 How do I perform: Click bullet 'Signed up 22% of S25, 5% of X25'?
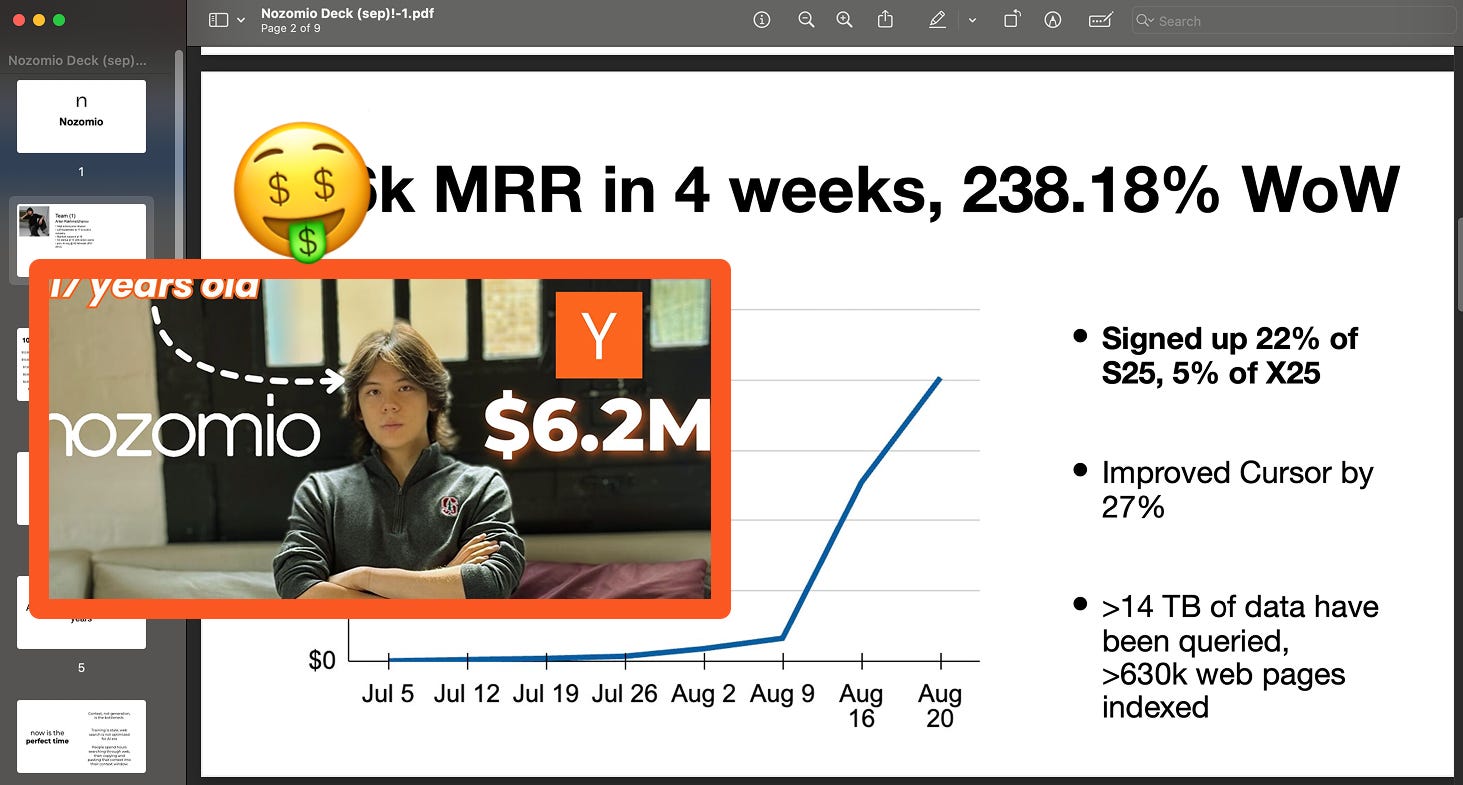click(1229, 355)
